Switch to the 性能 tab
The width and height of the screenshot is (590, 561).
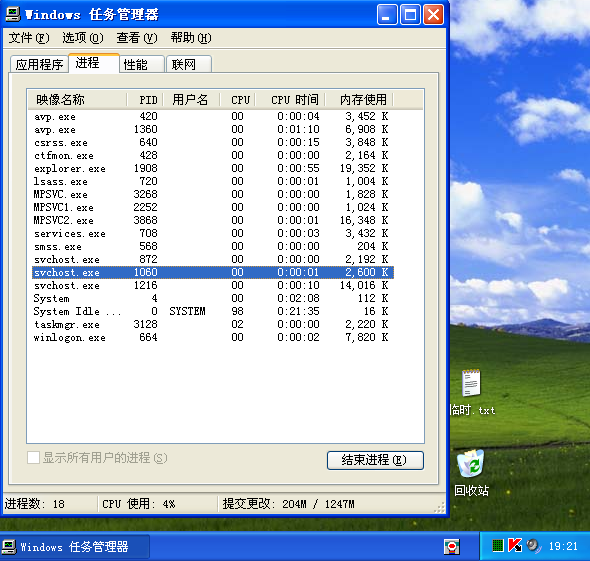[141, 64]
